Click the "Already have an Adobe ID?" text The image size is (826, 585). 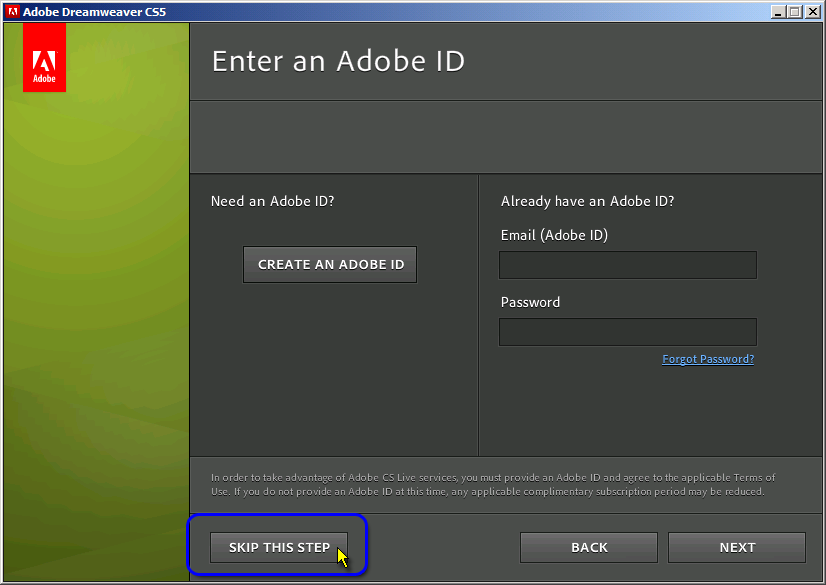(x=587, y=202)
